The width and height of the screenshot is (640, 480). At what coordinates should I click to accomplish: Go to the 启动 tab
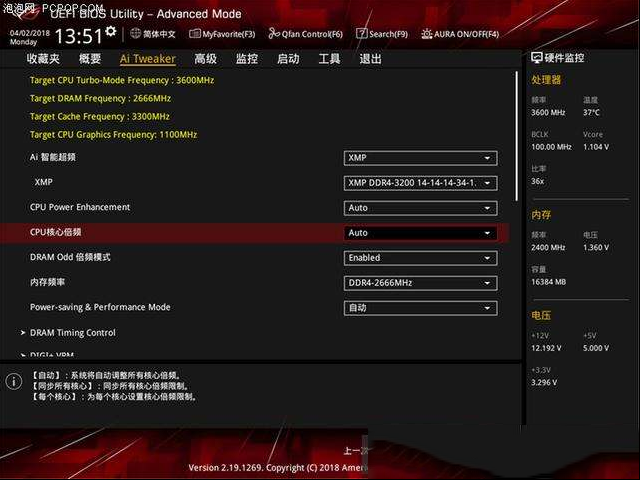pyautogui.click(x=288, y=59)
